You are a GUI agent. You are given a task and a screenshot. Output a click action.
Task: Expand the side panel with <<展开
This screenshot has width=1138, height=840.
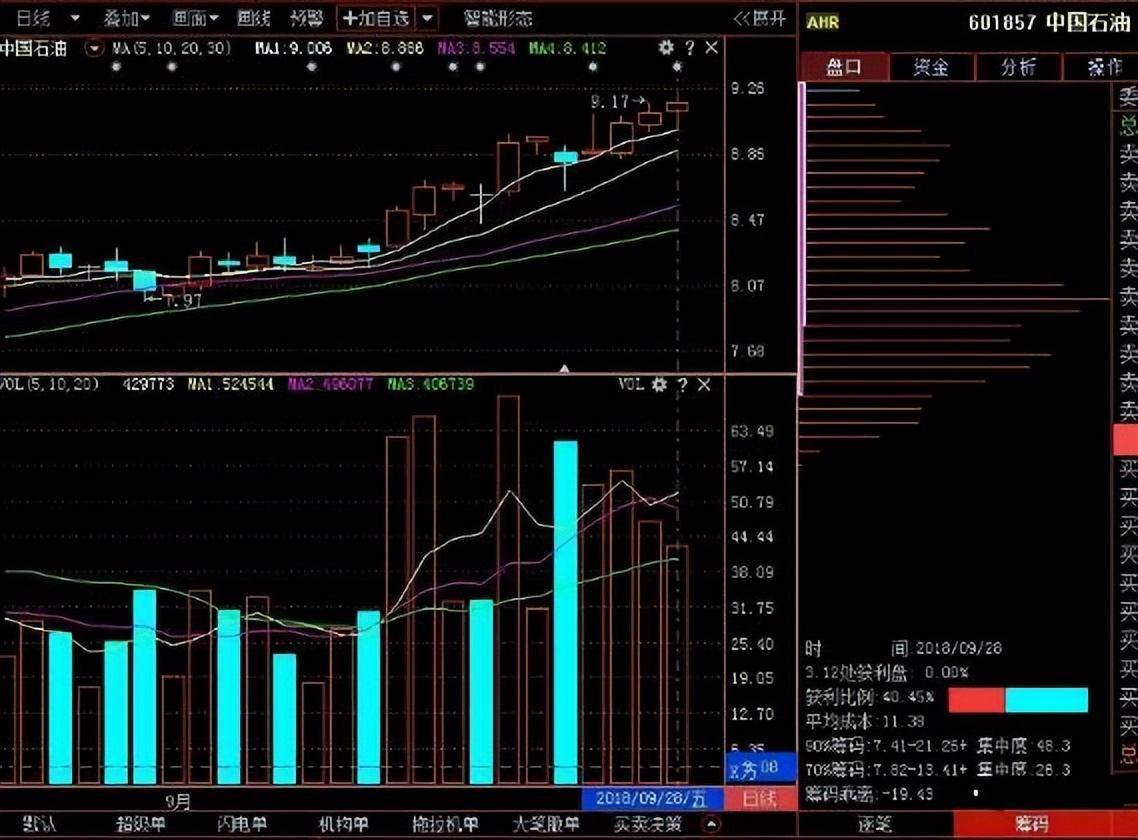click(759, 18)
